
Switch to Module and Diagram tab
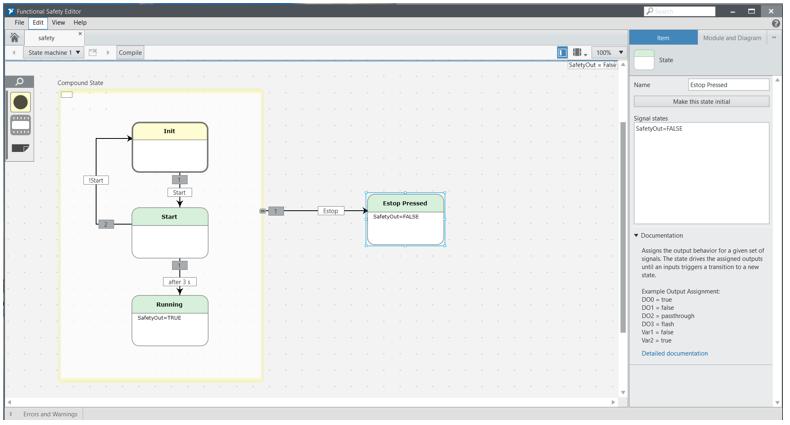coord(731,38)
